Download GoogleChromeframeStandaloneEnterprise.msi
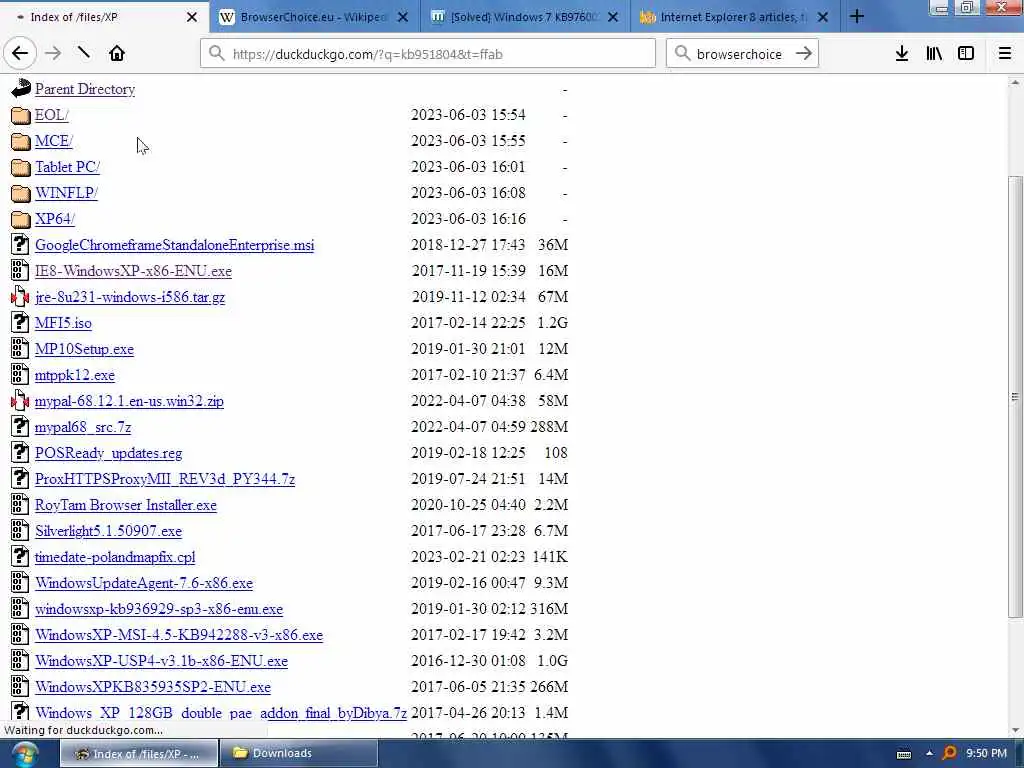The height and width of the screenshot is (768, 1024). [174, 245]
